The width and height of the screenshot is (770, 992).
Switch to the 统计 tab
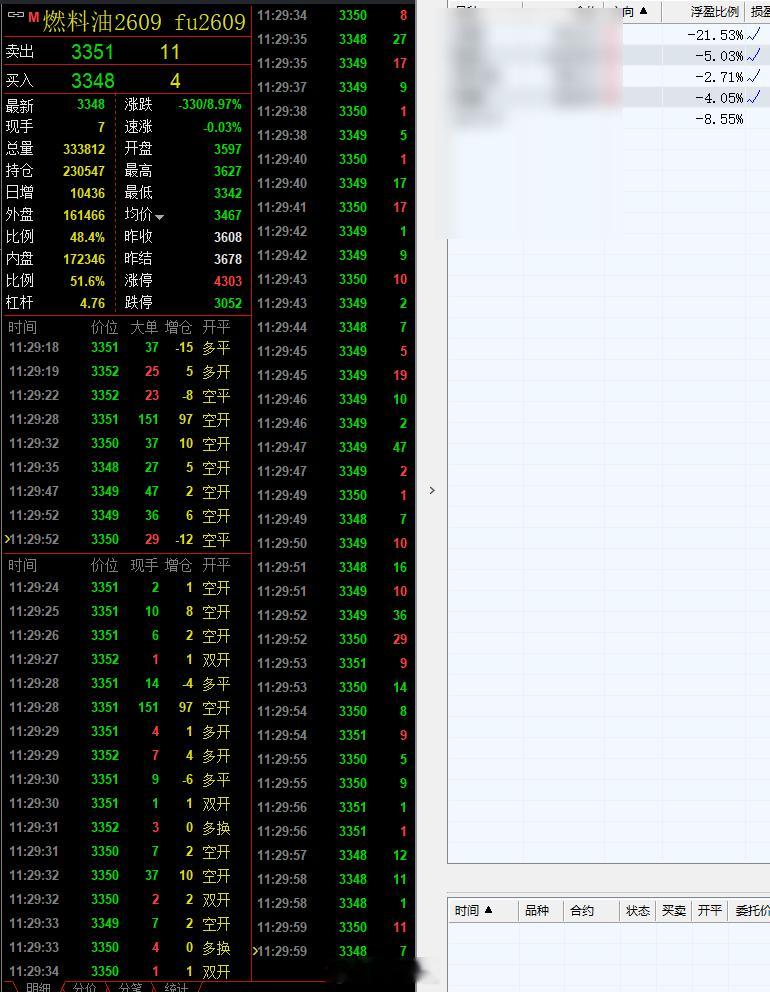(x=176, y=987)
